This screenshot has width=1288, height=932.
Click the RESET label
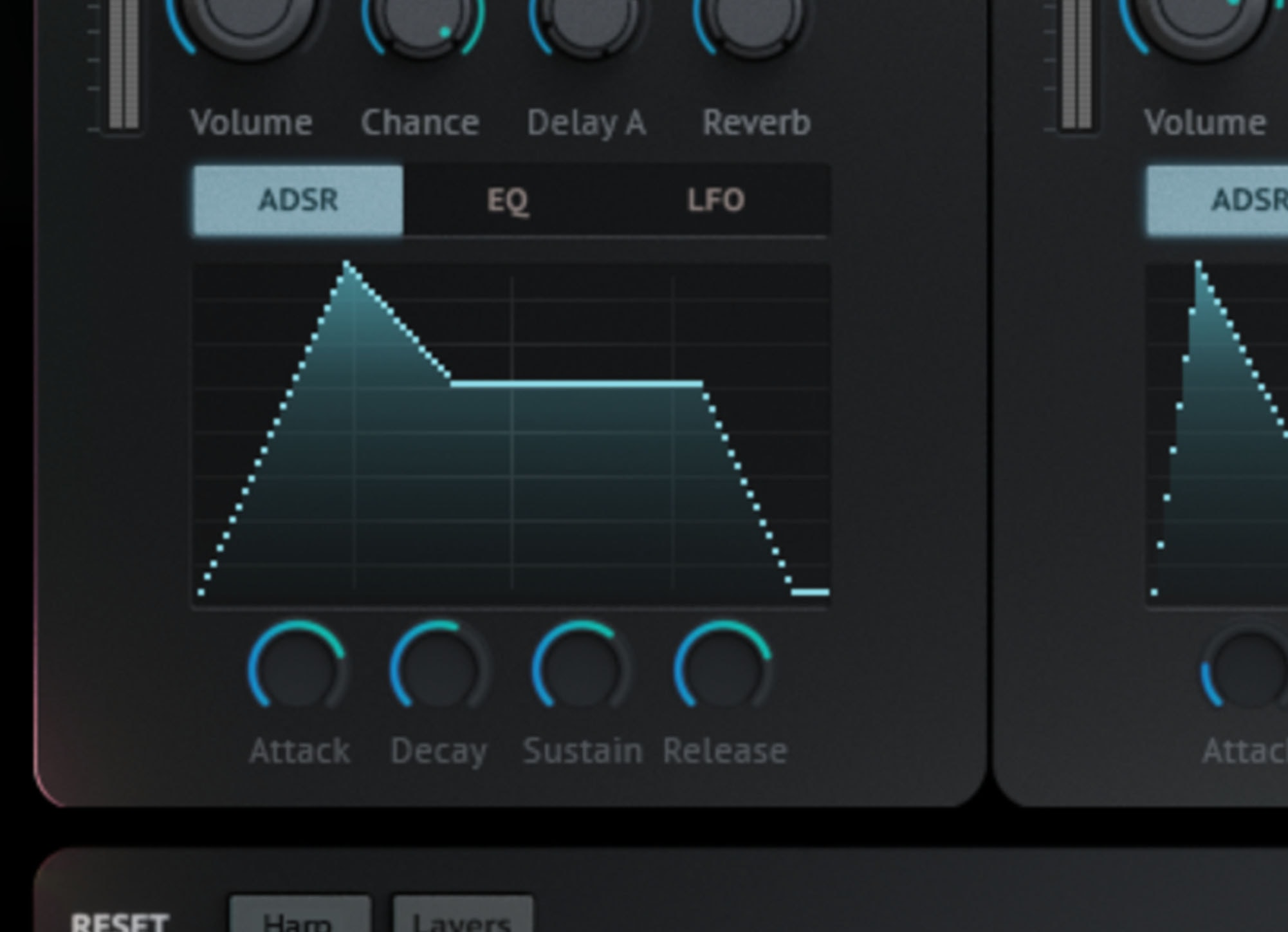click(120, 922)
